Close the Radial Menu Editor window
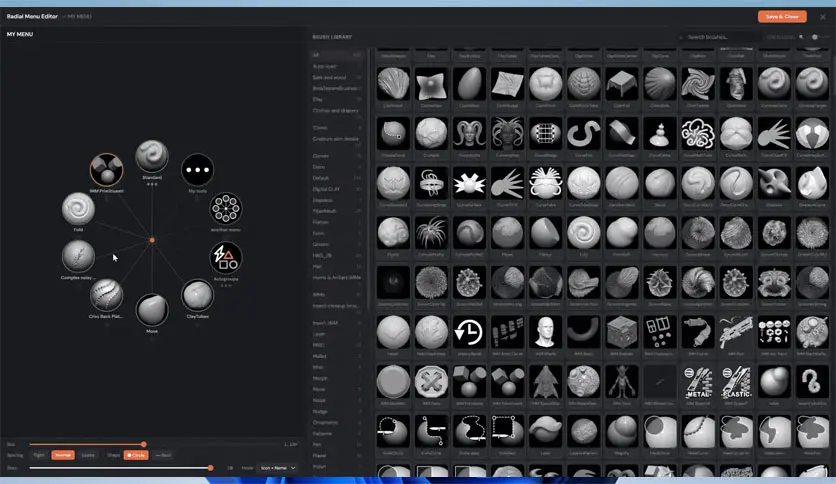Image resolution: width=836 pixels, height=484 pixels. point(823,17)
